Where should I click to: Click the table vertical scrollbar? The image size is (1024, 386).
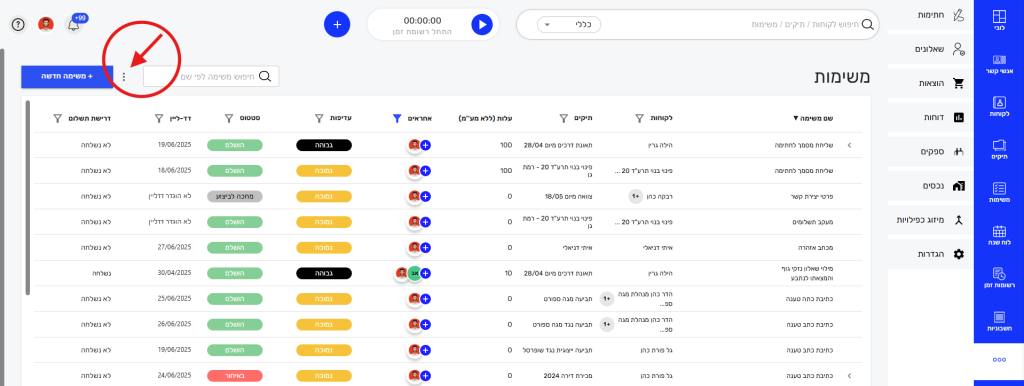coord(27,198)
